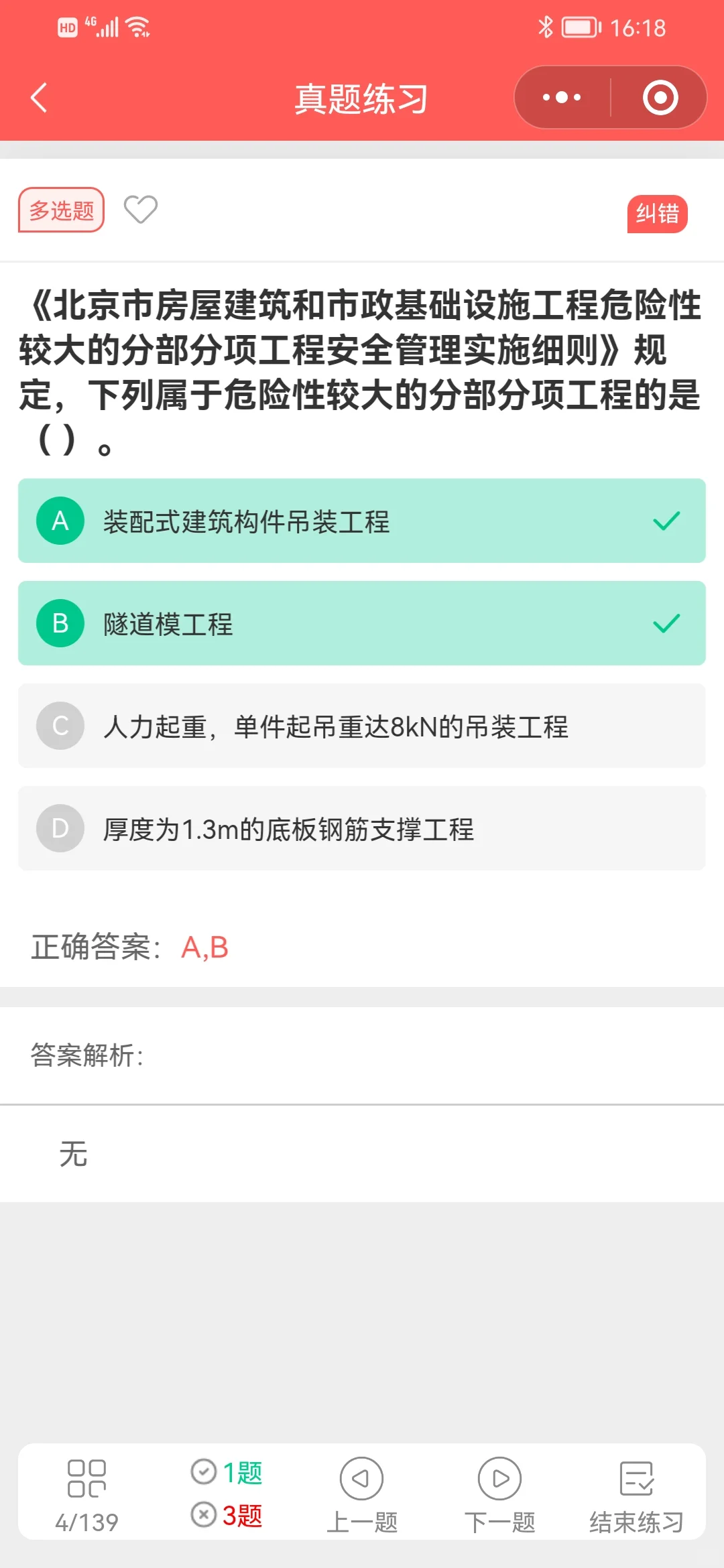Select option B 隧道模工程
This screenshot has height=1568, width=724.
point(362,623)
